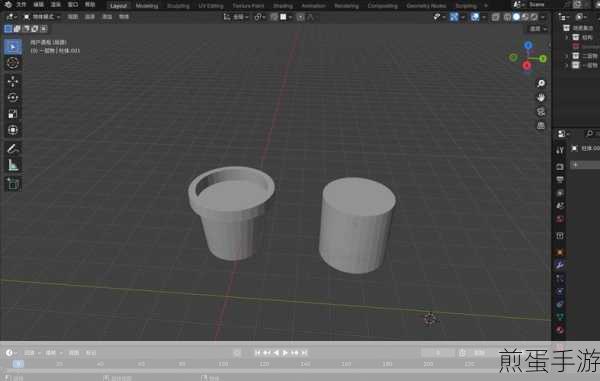
Task: Open the overlays options dropdown arrow
Action: (484, 17)
